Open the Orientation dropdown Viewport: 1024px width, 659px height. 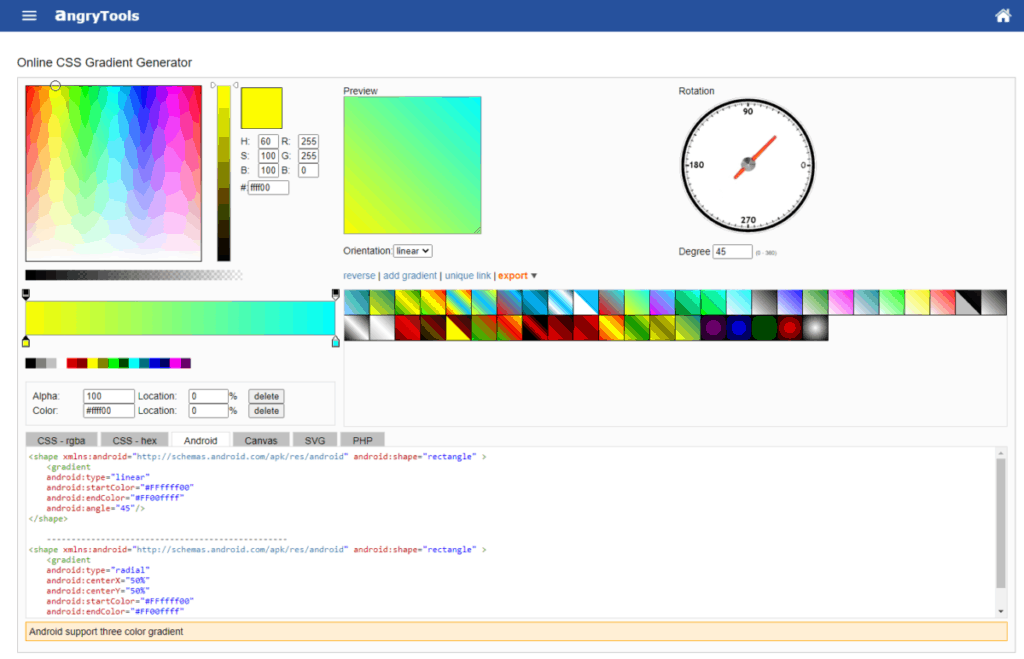tap(412, 251)
